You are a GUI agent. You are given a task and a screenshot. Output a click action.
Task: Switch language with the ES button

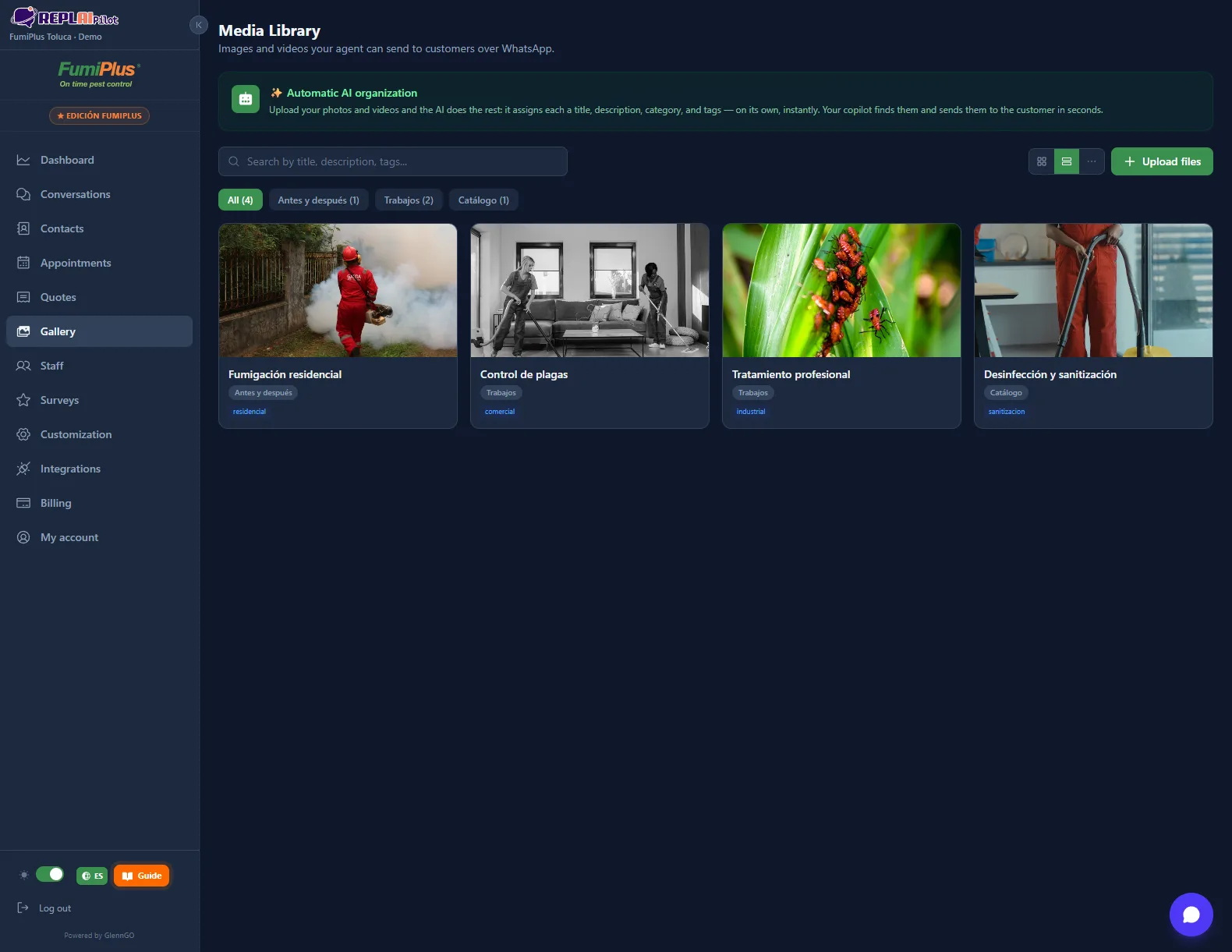pyautogui.click(x=92, y=876)
